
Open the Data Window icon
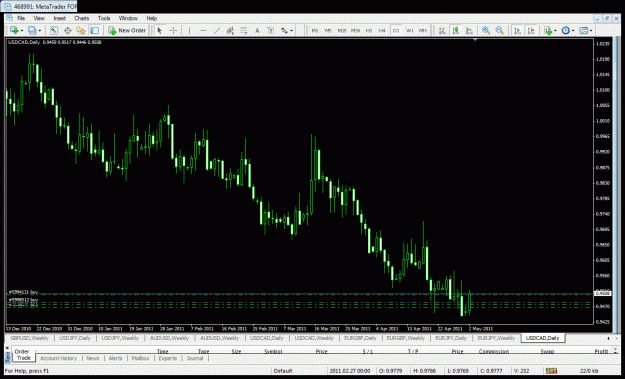(68, 30)
